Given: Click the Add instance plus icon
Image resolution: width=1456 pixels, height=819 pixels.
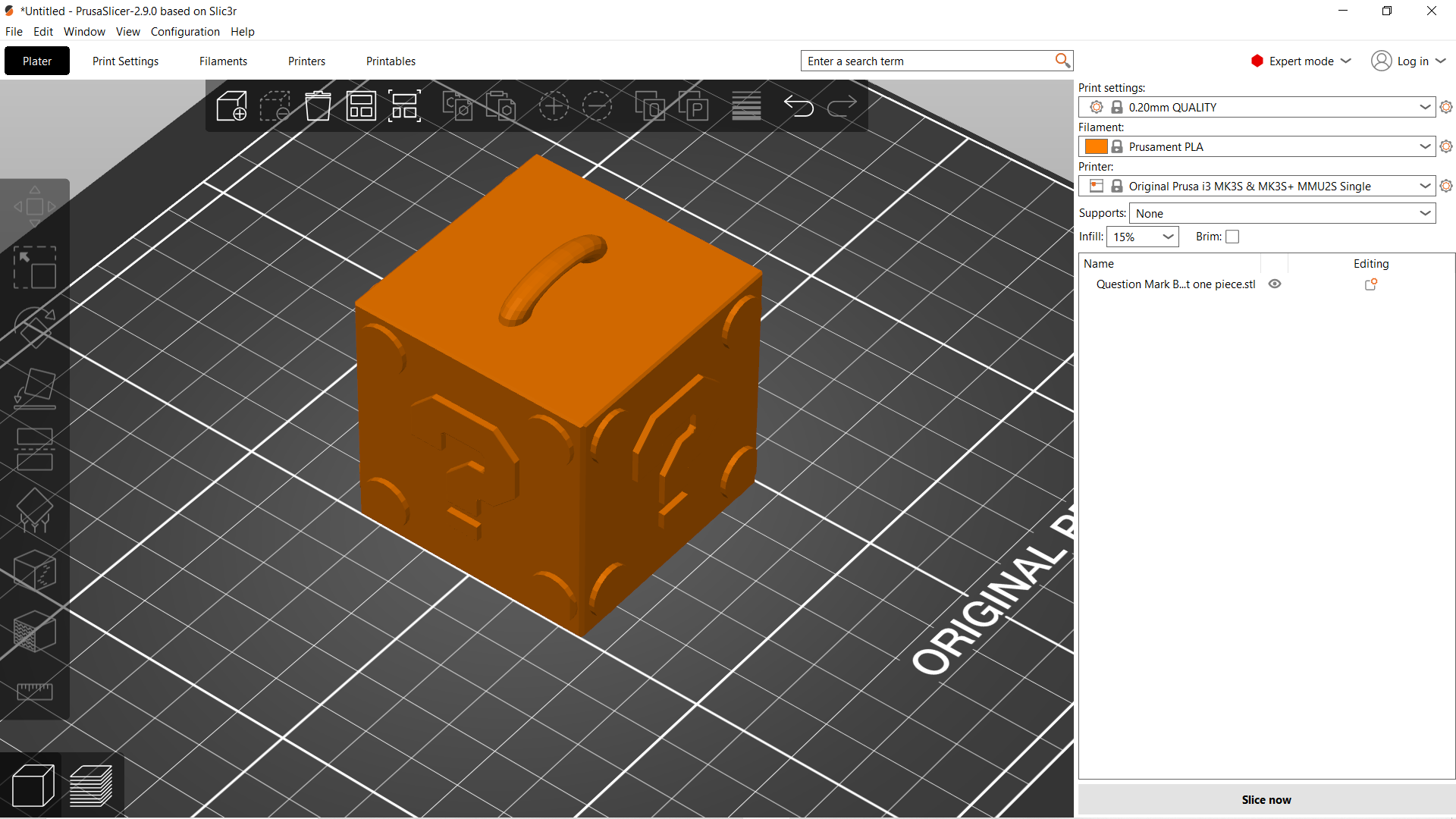Looking at the screenshot, I should point(554,106).
